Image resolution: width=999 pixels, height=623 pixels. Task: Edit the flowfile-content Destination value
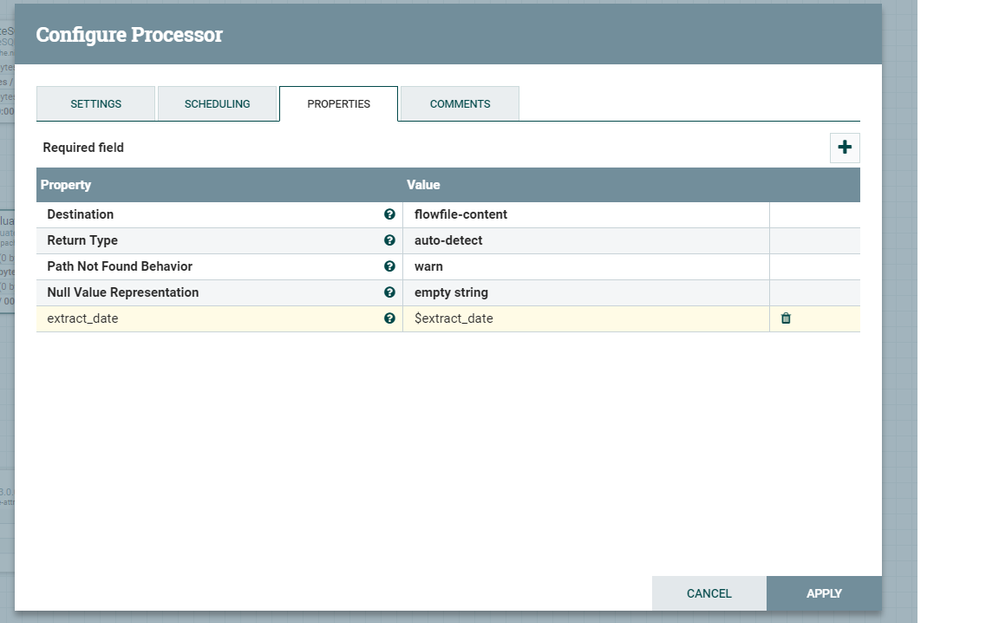pyautogui.click(x=586, y=215)
